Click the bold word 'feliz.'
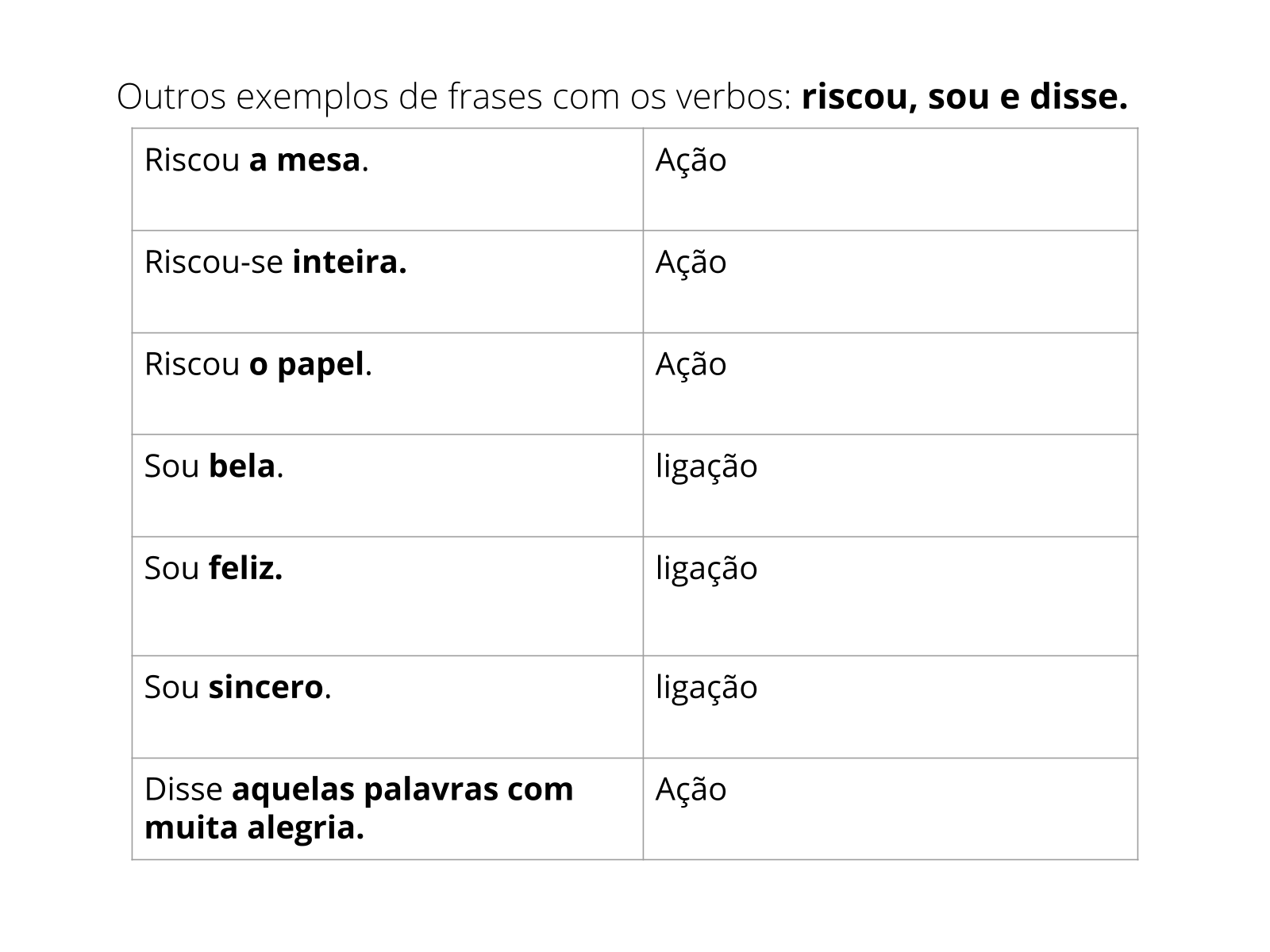 (x=245, y=568)
